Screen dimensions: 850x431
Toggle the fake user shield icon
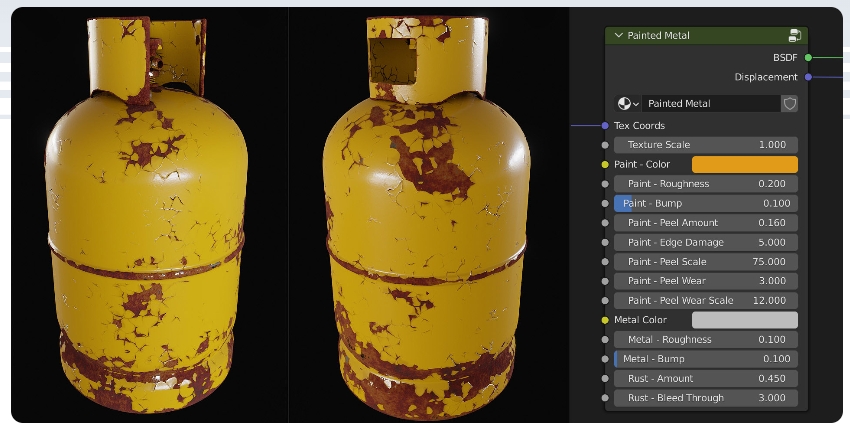pyautogui.click(x=789, y=104)
